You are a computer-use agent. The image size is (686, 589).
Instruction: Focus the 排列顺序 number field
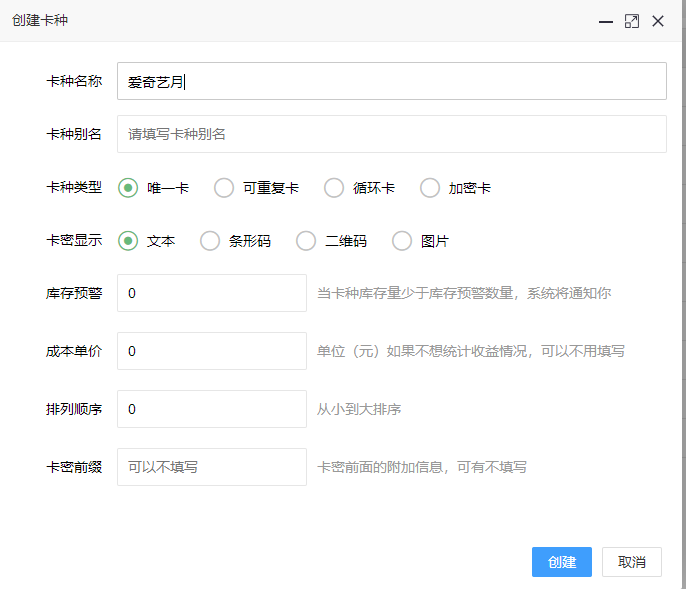(x=212, y=409)
